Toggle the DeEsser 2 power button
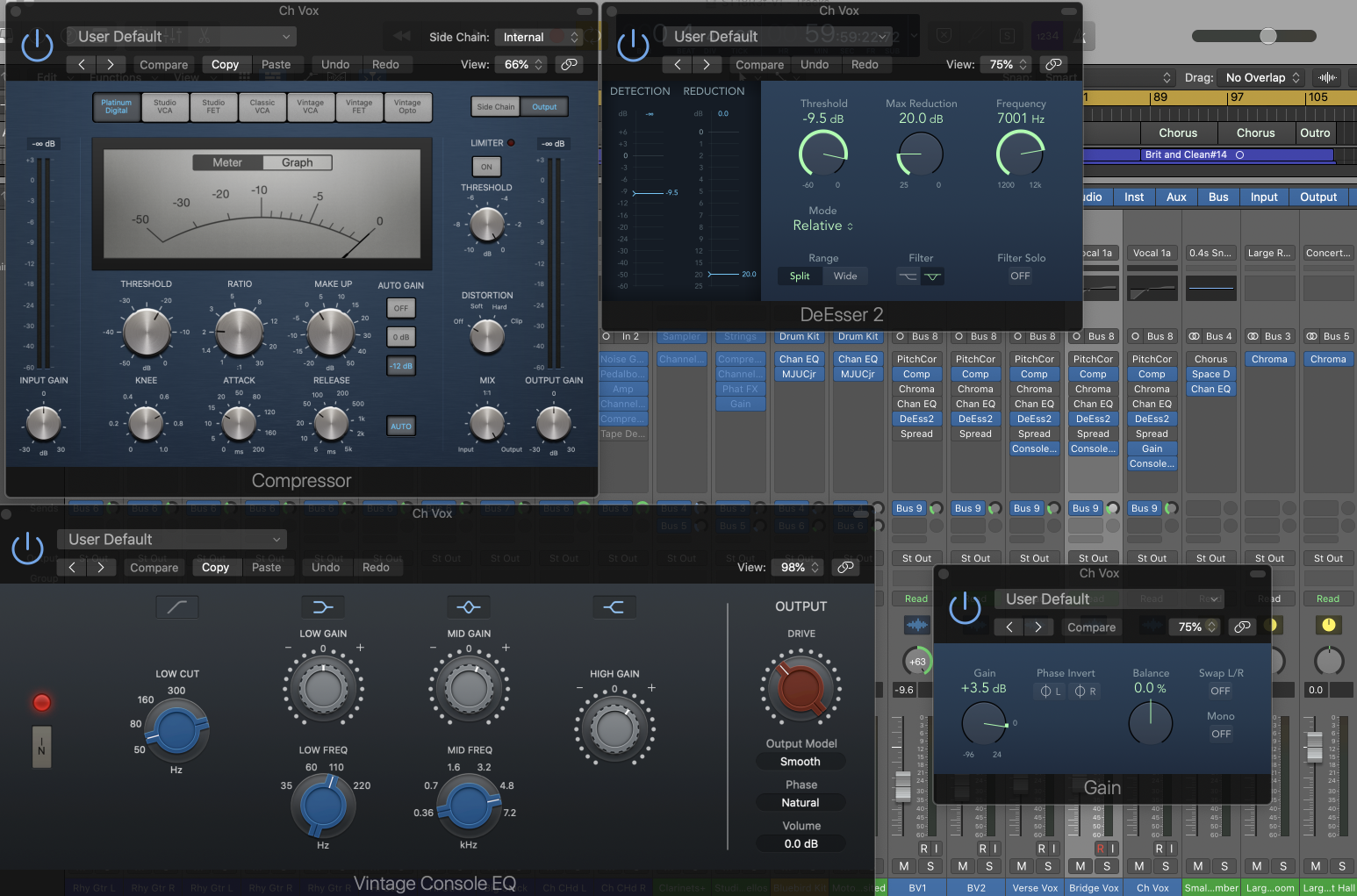The width and height of the screenshot is (1357, 896). (633, 46)
